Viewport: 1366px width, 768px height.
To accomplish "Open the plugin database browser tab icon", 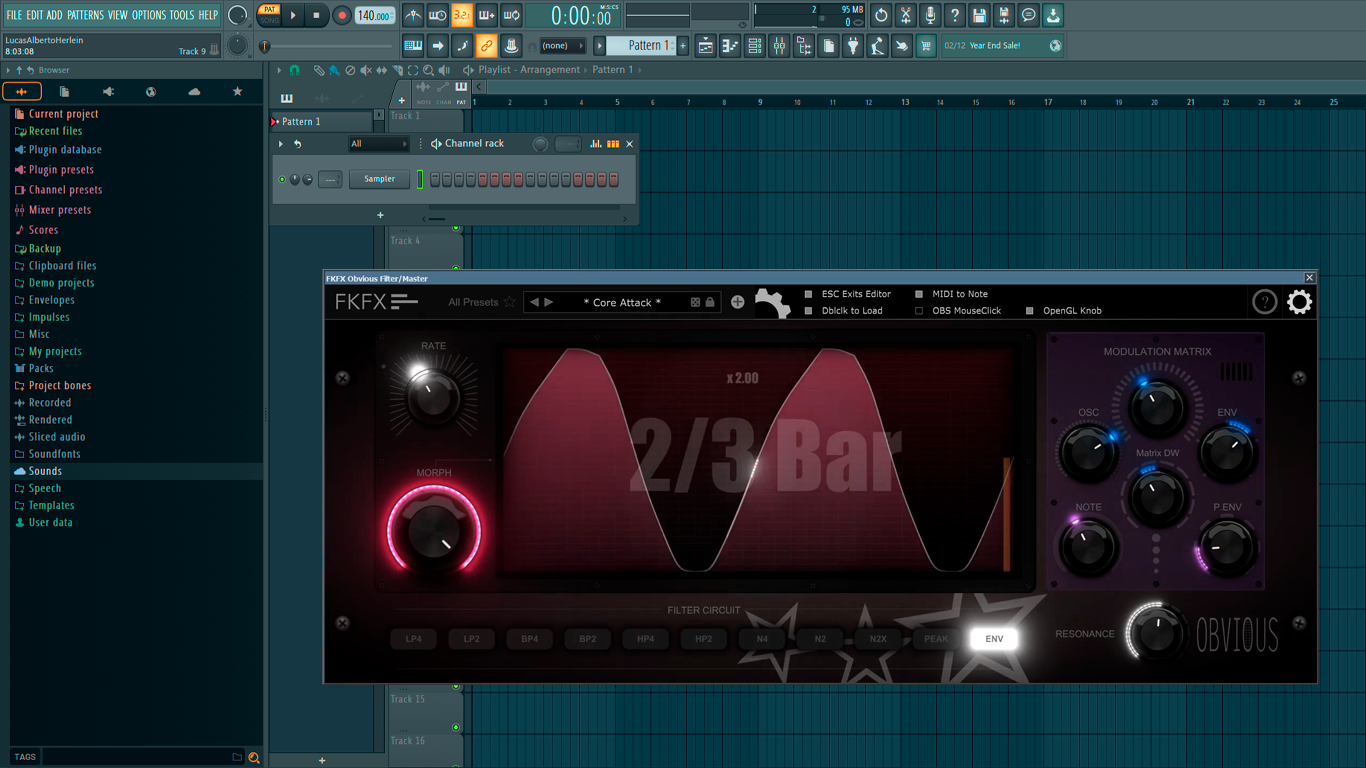I will click(x=108, y=92).
